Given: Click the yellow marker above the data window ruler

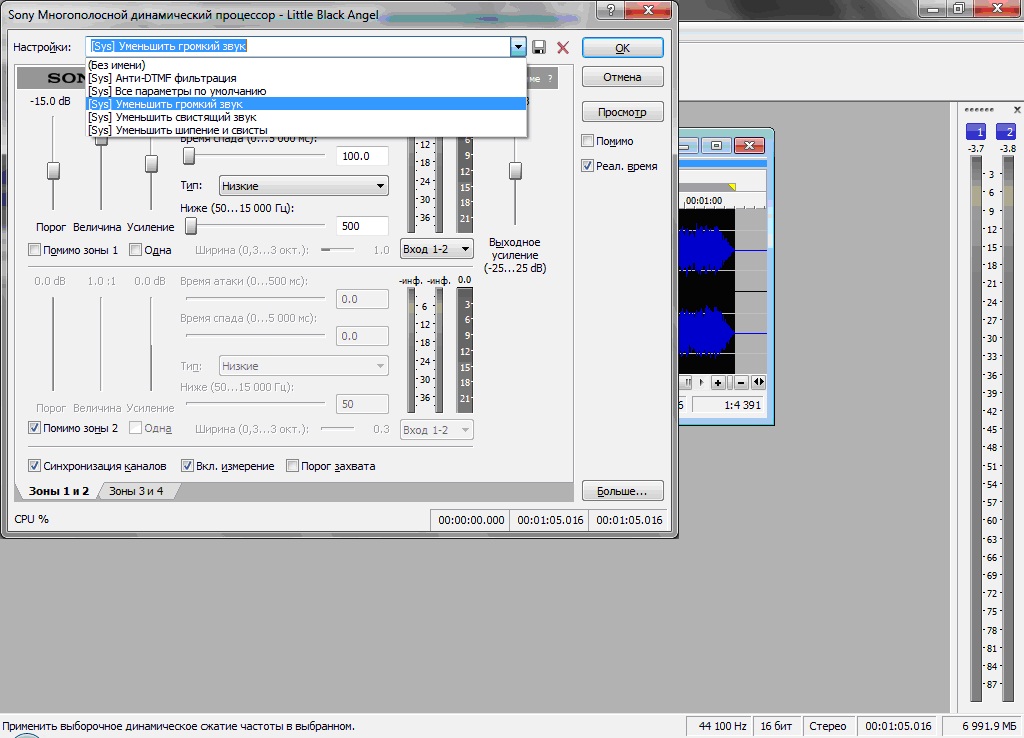Looking at the screenshot, I should click(732, 187).
